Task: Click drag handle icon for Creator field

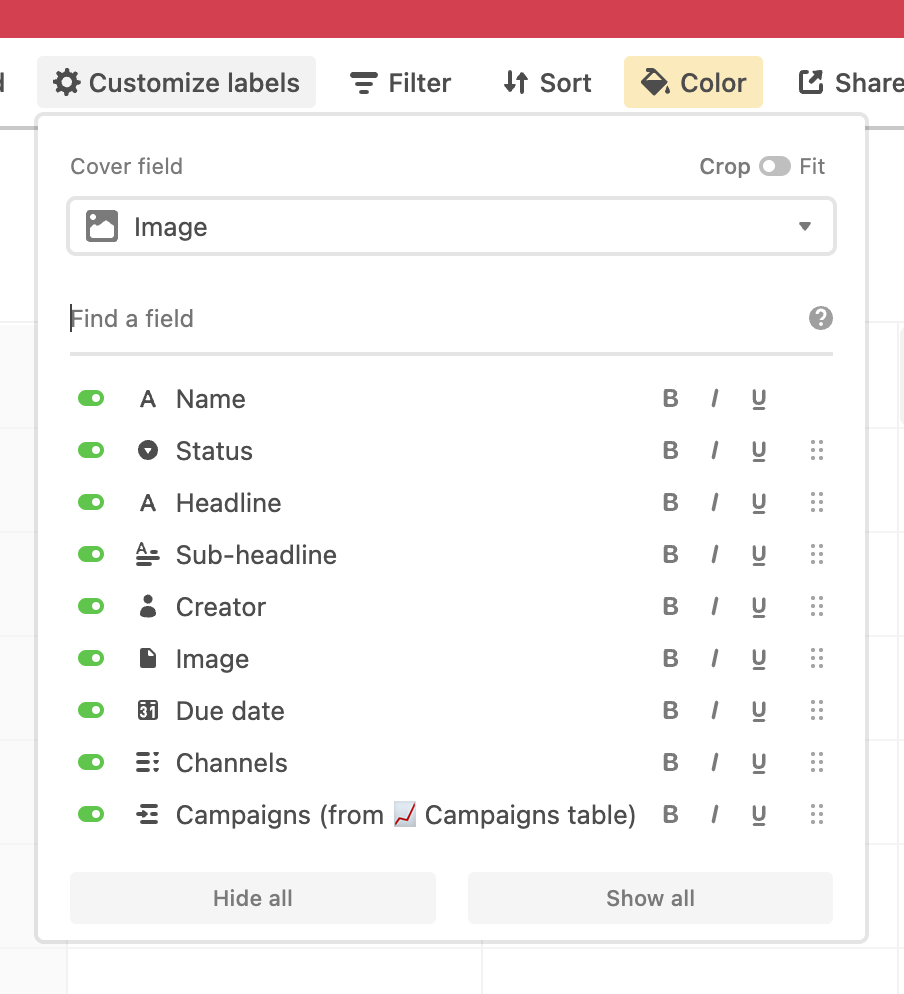Action: click(817, 607)
